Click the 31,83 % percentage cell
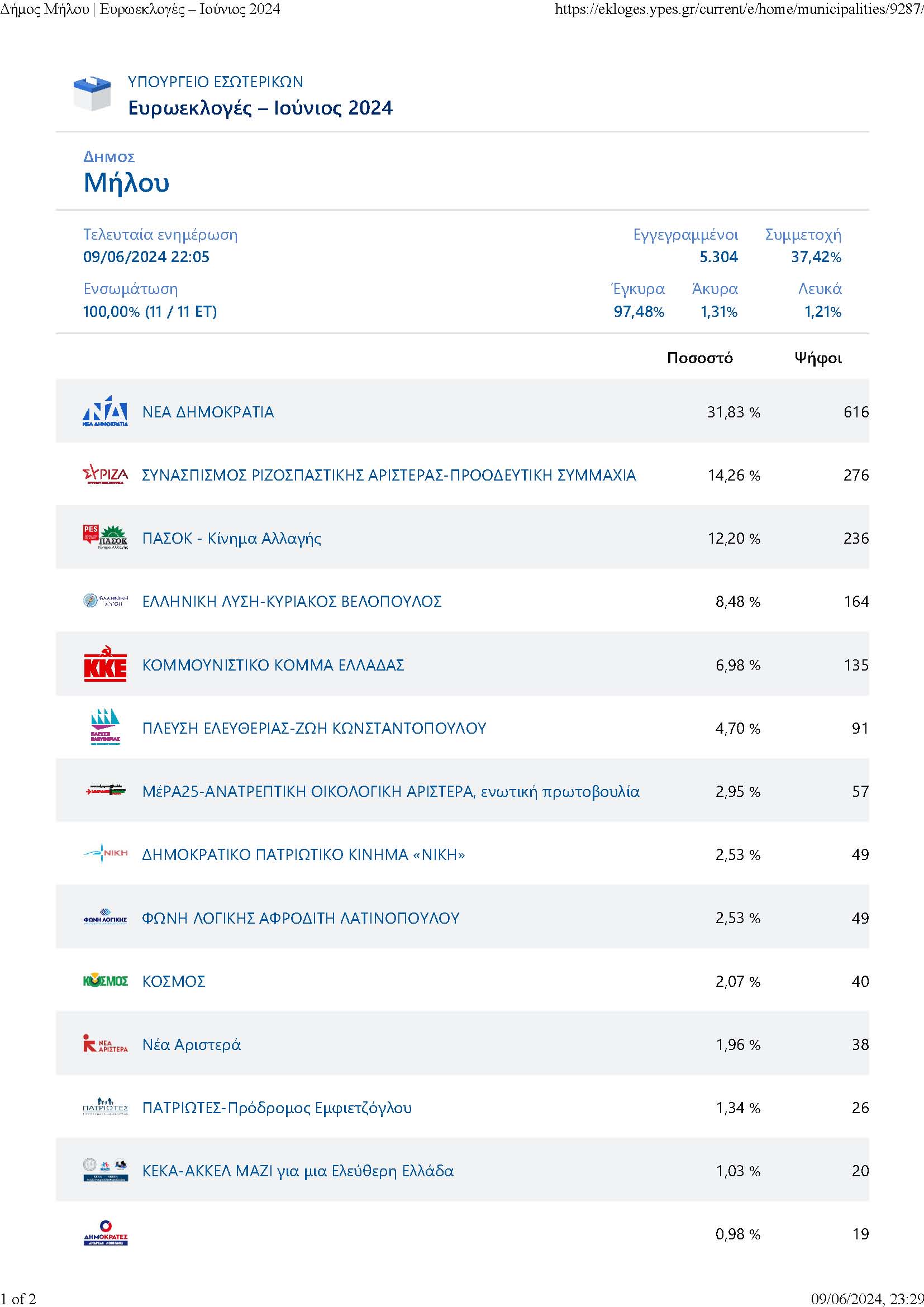This screenshot has height=1307, width=924. 734,412
